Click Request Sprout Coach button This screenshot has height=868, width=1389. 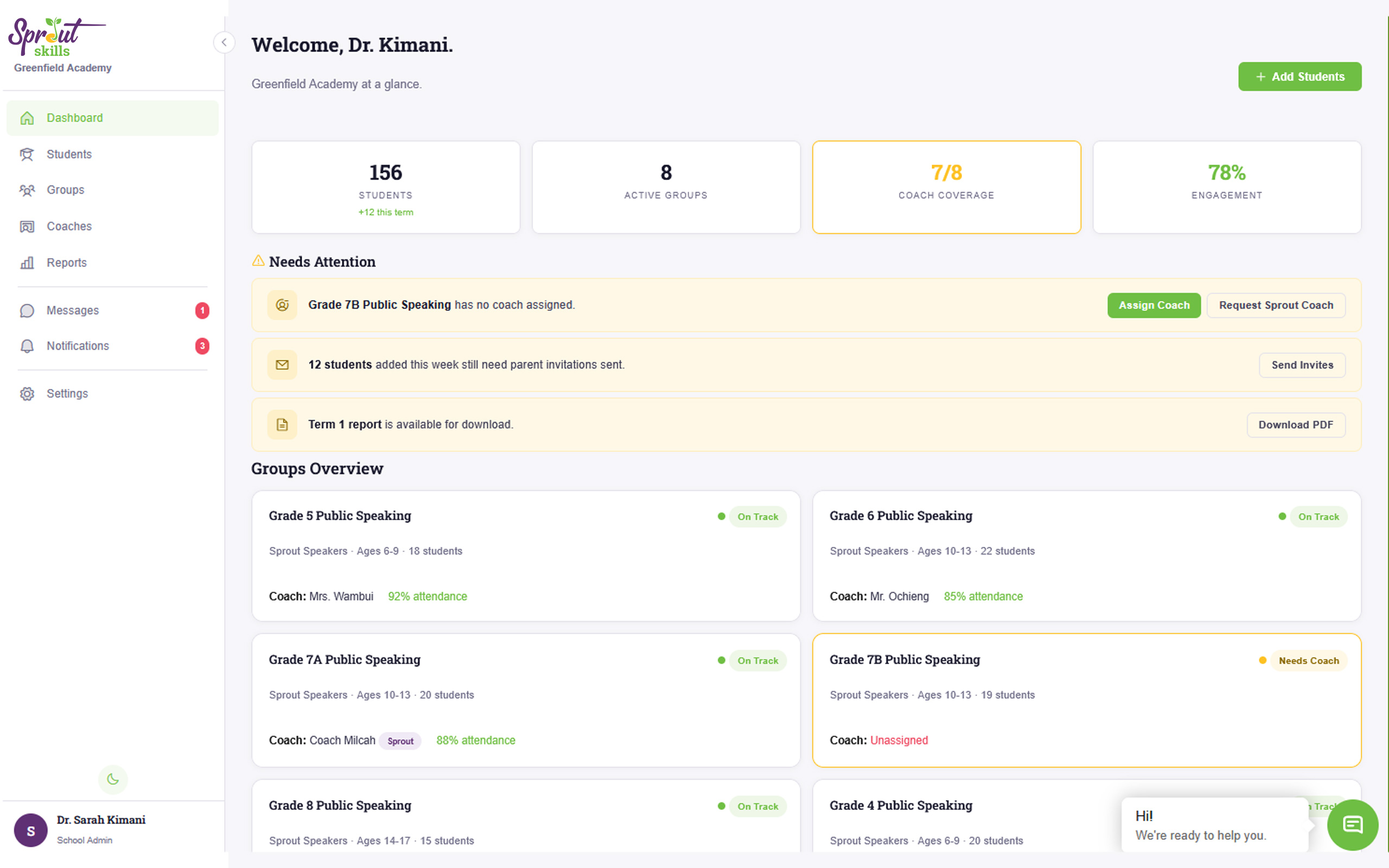1276,305
